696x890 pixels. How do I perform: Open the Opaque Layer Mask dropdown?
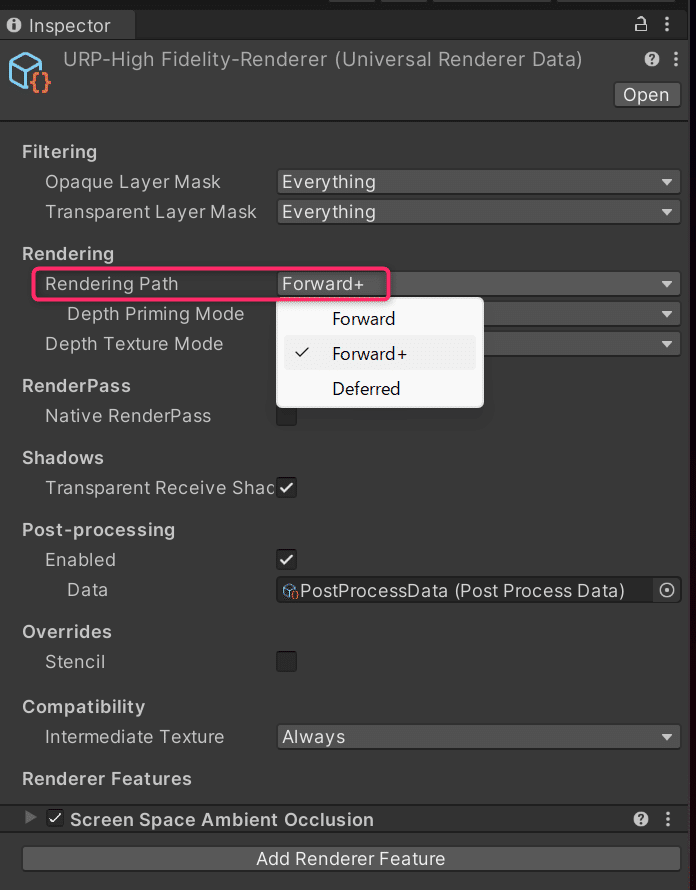pos(478,181)
